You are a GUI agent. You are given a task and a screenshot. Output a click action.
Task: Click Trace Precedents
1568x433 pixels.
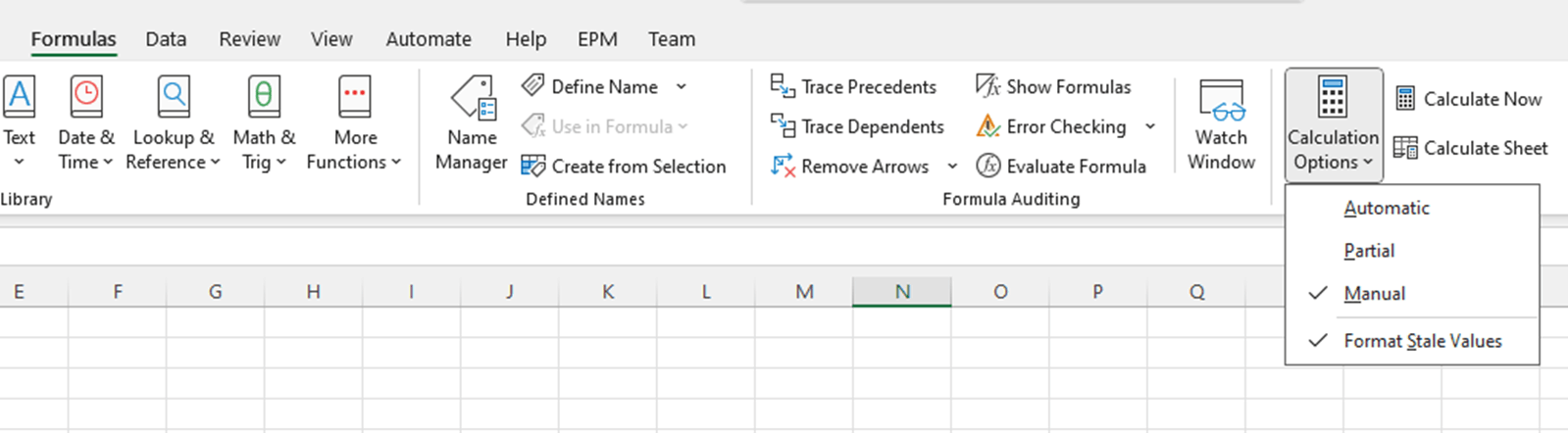pos(853,86)
